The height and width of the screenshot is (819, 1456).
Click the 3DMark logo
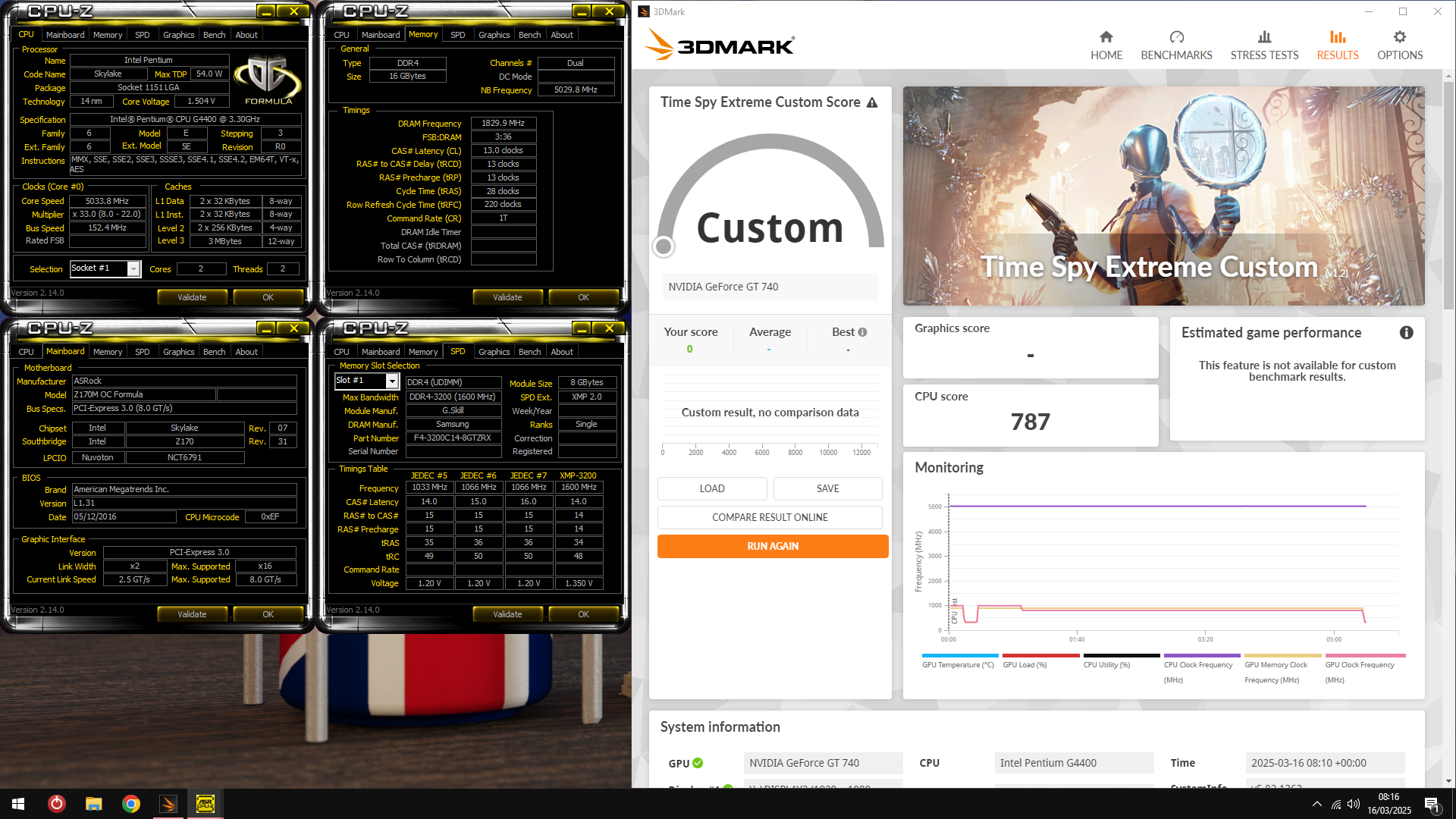(719, 45)
